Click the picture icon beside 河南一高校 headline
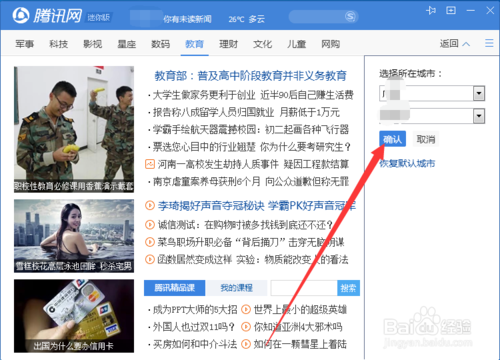Image resolution: width=500 pixels, height=360 pixels. [150, 164]
